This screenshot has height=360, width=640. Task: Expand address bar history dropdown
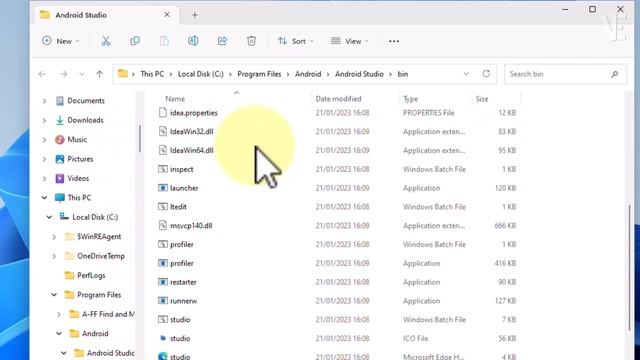466,74
